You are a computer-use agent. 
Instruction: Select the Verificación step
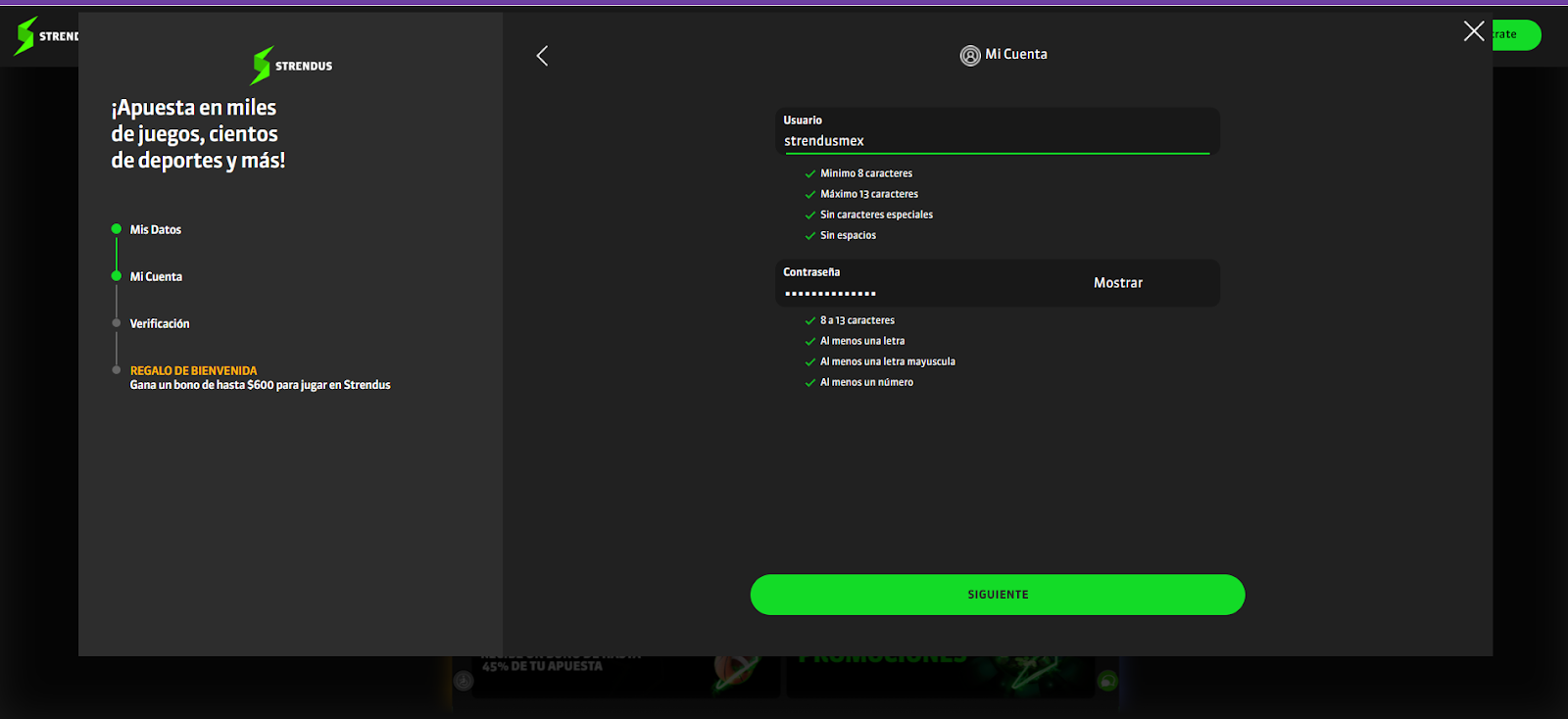160,324
